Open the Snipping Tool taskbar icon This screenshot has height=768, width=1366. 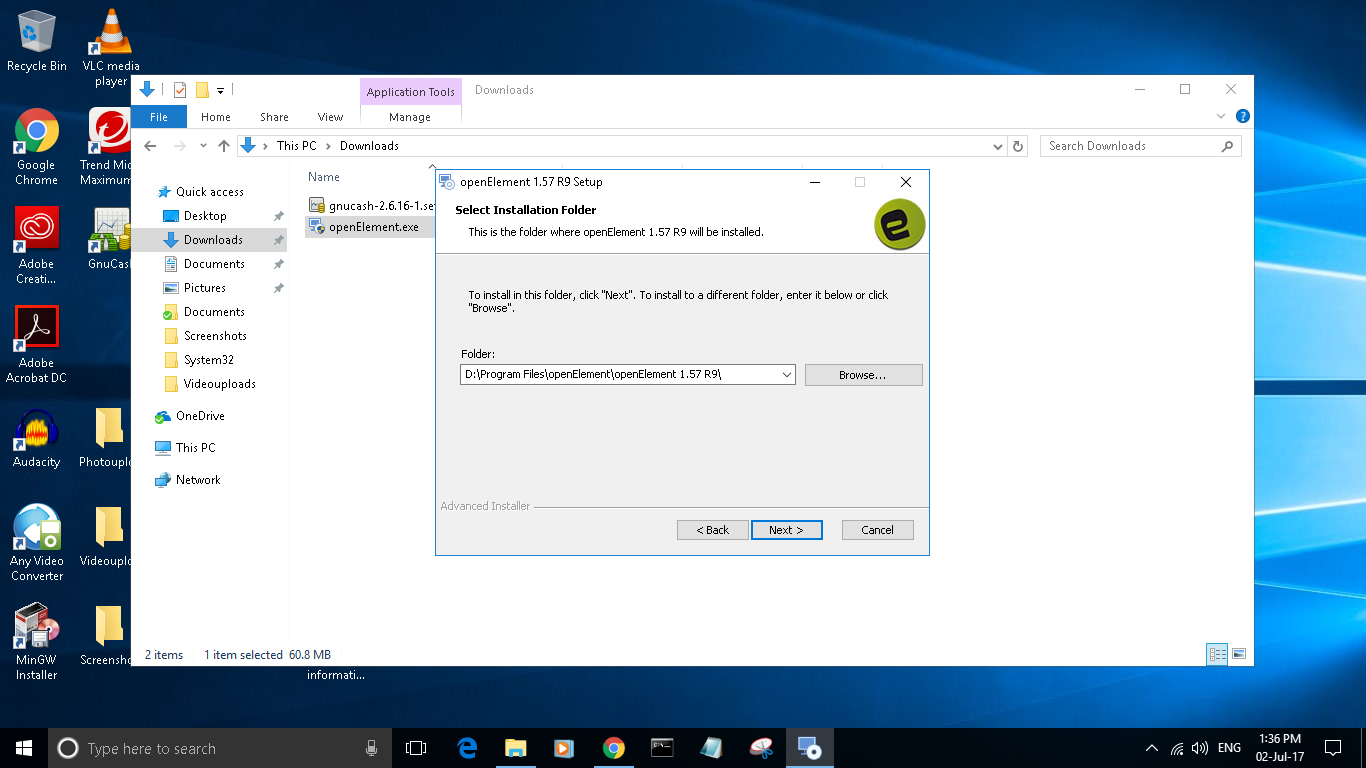click(x=761, y=748)
